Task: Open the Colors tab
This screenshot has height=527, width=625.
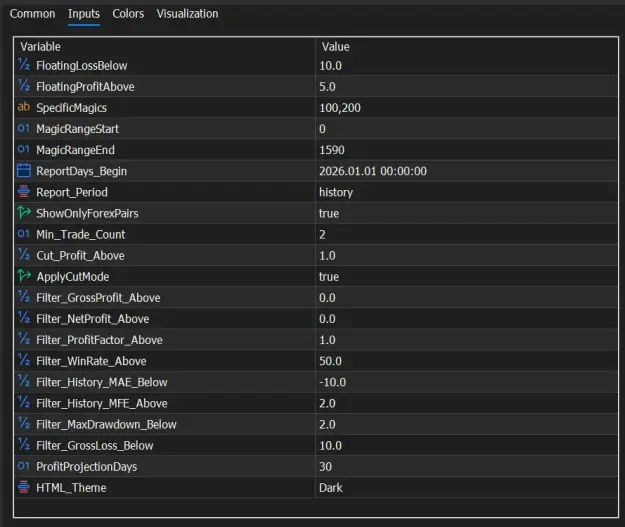Action: pos(128,14)
